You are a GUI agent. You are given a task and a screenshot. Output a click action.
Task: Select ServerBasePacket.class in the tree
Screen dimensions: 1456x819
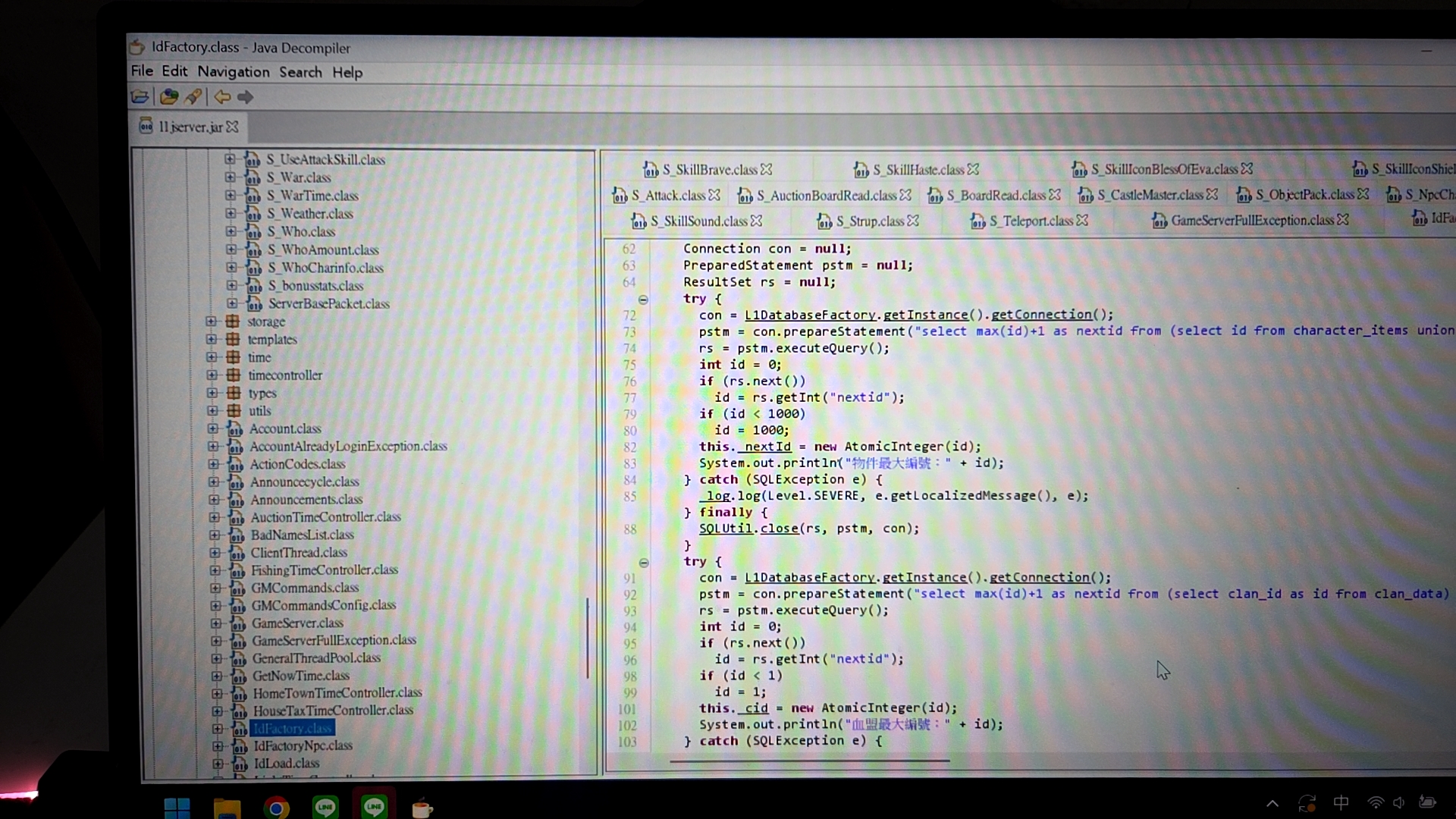pos(329,304)
